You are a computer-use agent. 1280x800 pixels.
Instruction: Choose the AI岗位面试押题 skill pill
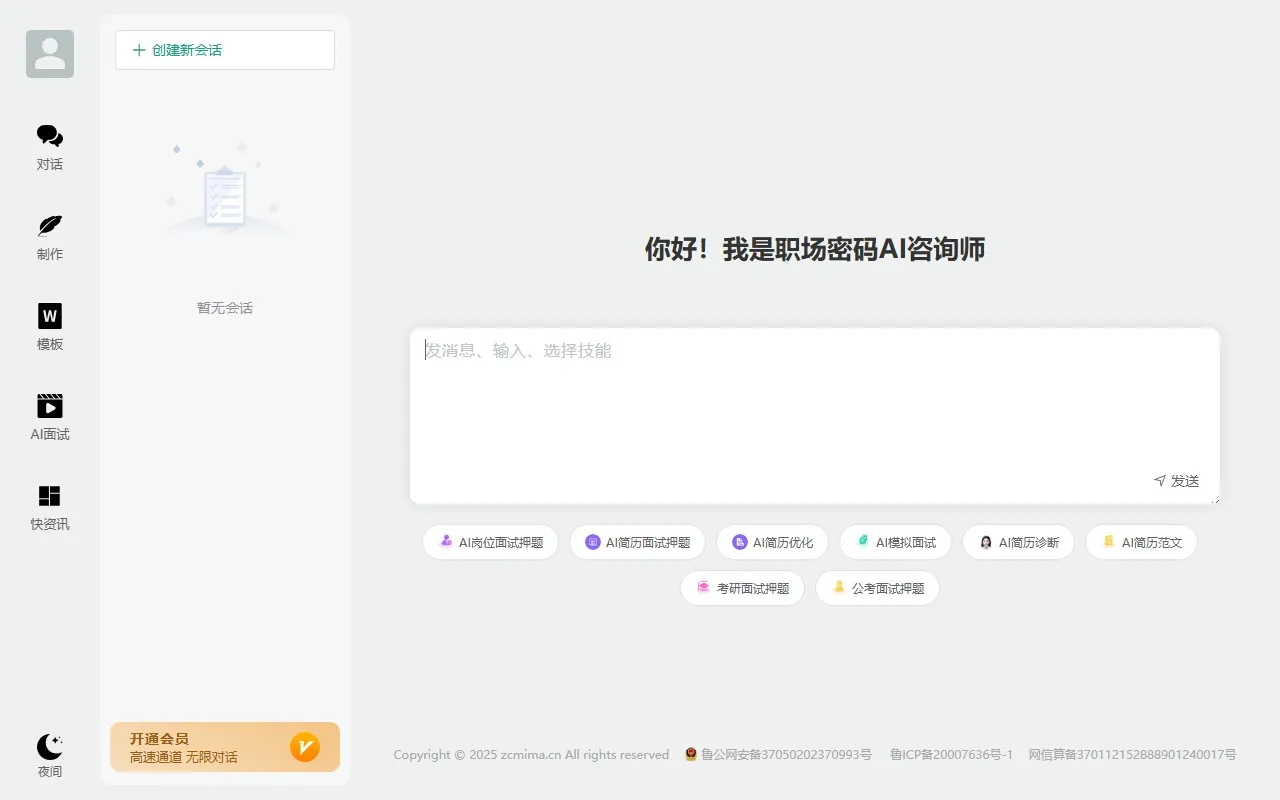pos(490,542)
